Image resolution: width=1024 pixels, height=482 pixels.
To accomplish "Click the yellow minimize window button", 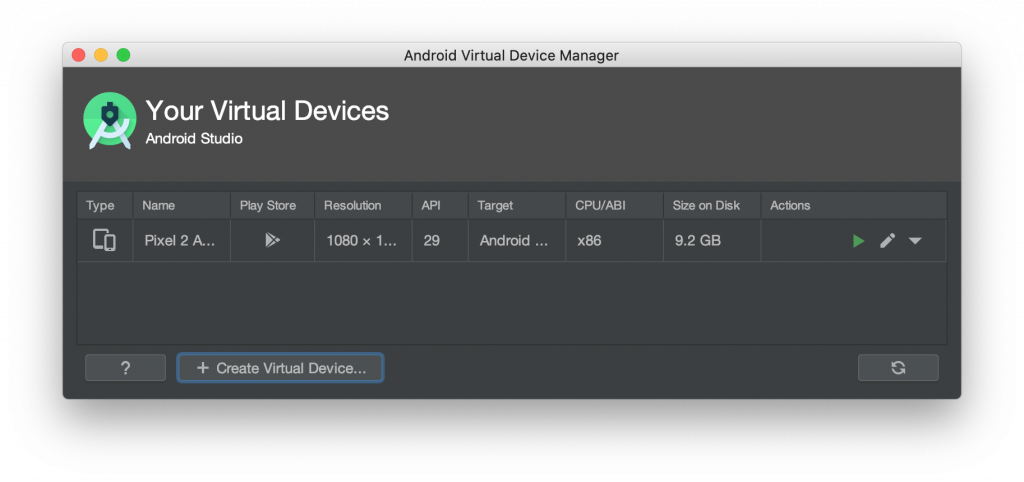I will [x=101, y=55].
